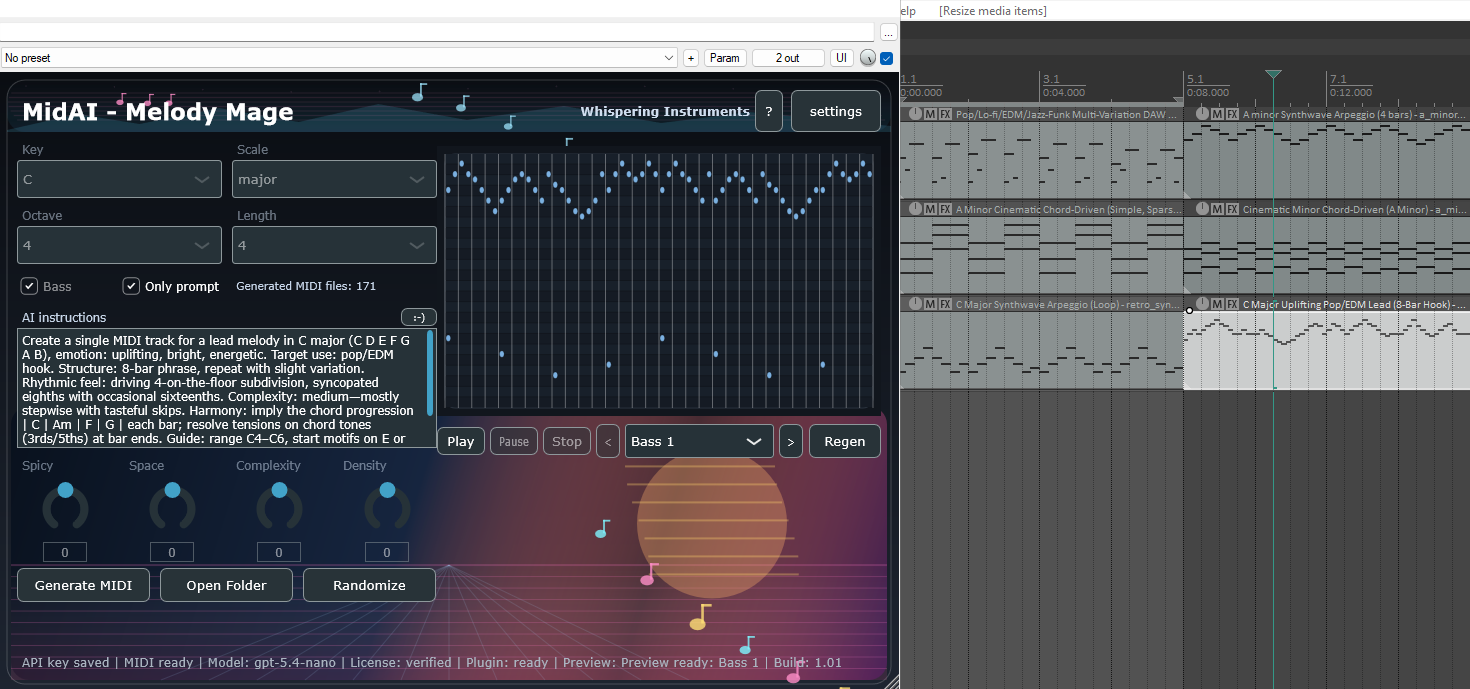The height and width of the screenshot is (689, 1470).
Task: Open the Key dropdown showing C
Action: coord(120,179)
